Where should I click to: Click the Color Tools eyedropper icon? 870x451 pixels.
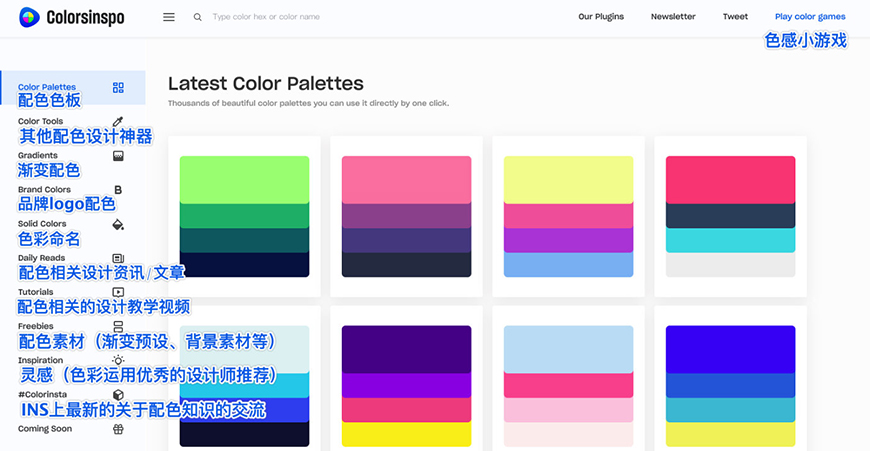click(118, 122)
